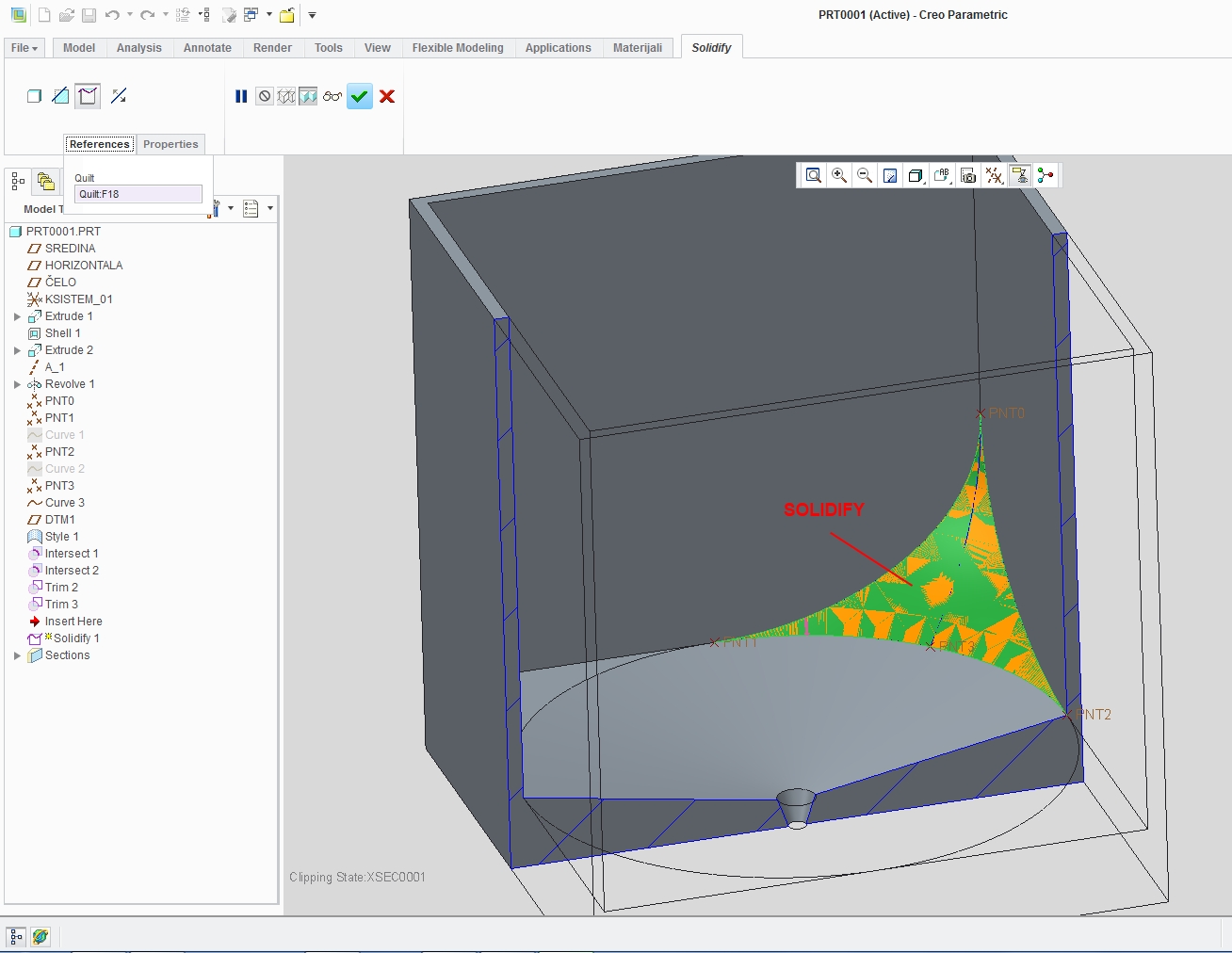1232x953 pixels.
Task: Click the Zoom In magnifier icon
Action: pyautogui.click(x=839, y=175)
